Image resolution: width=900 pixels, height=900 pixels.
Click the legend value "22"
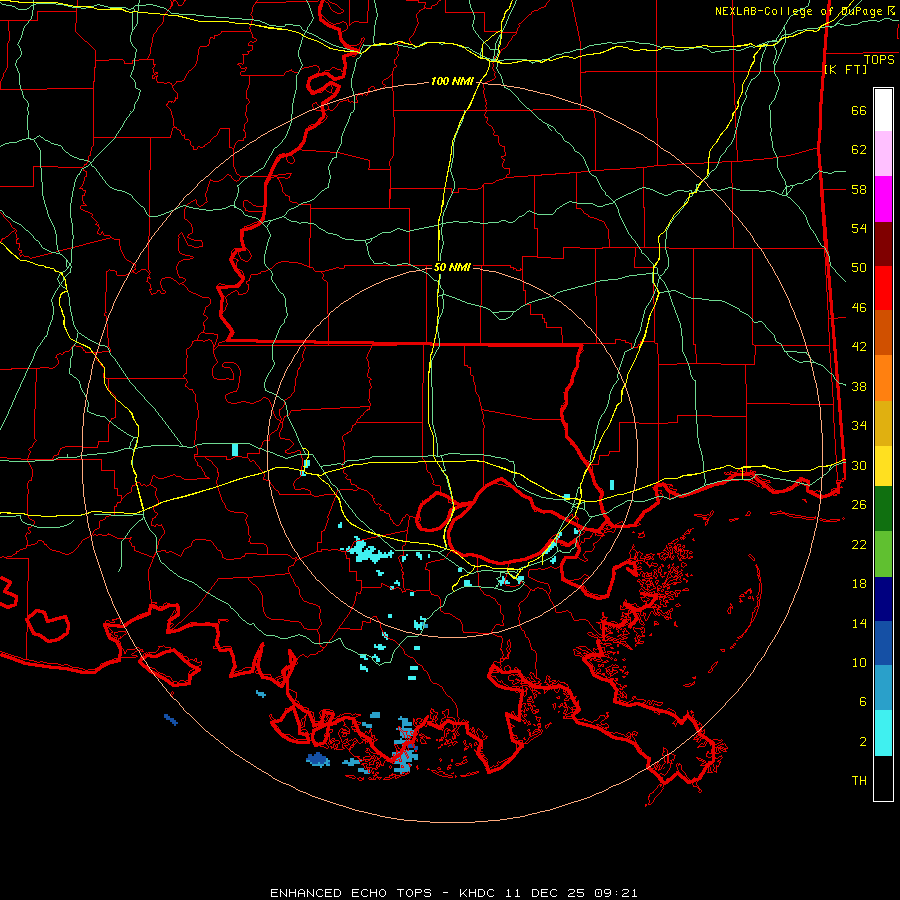coord(859,544)
